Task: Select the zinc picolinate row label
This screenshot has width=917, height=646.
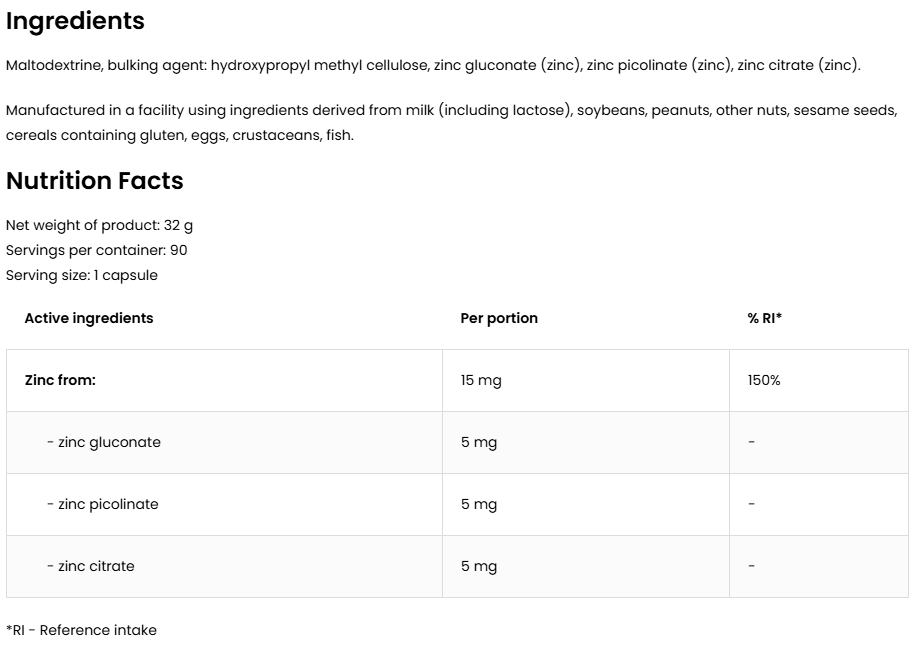Action: 103,504
